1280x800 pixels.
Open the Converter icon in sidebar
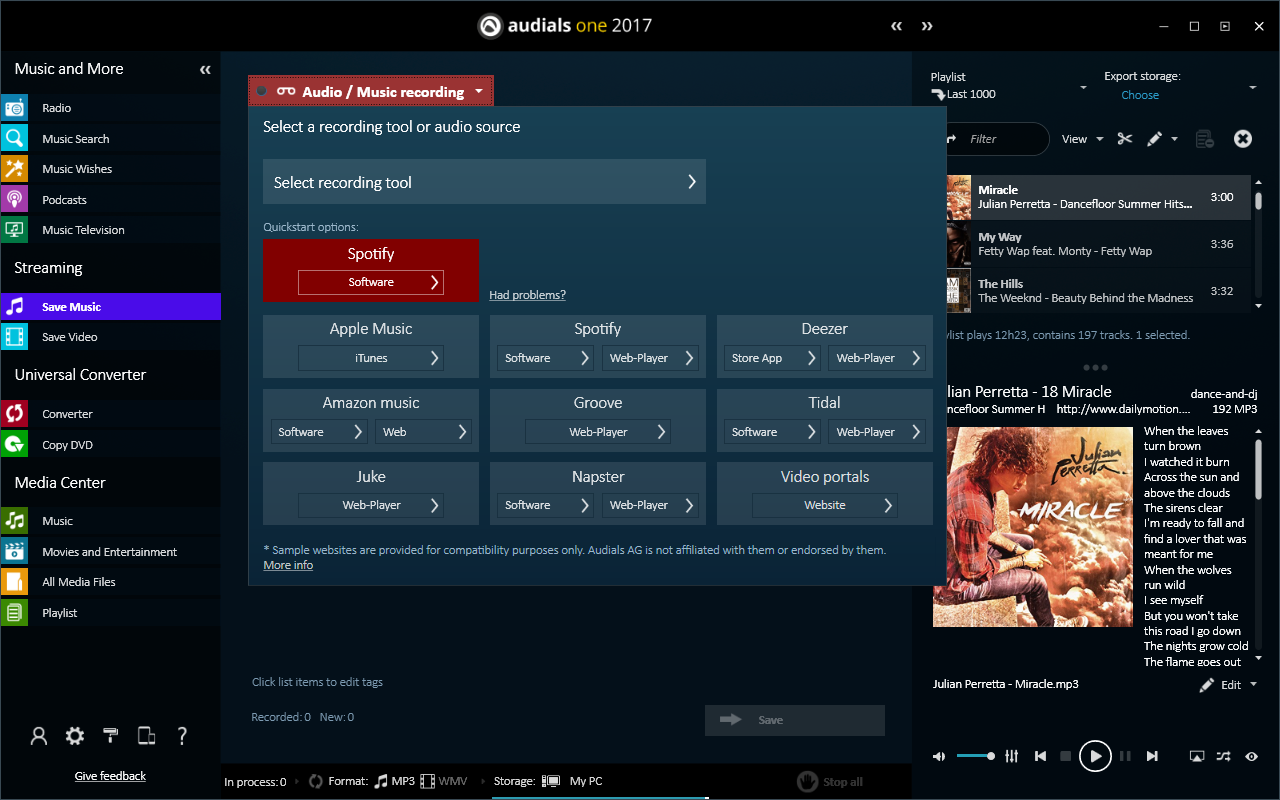pos(14,414)
